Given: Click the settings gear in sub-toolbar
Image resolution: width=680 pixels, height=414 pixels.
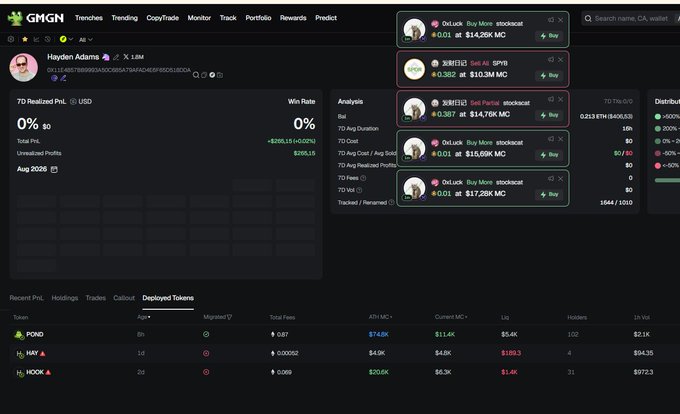Looking at the screenshot, I should click(11, 39).
